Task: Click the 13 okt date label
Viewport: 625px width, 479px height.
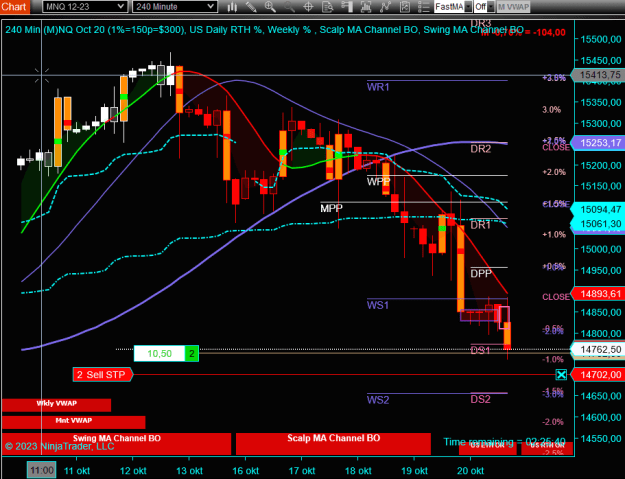Action: [x=189, y=471]
